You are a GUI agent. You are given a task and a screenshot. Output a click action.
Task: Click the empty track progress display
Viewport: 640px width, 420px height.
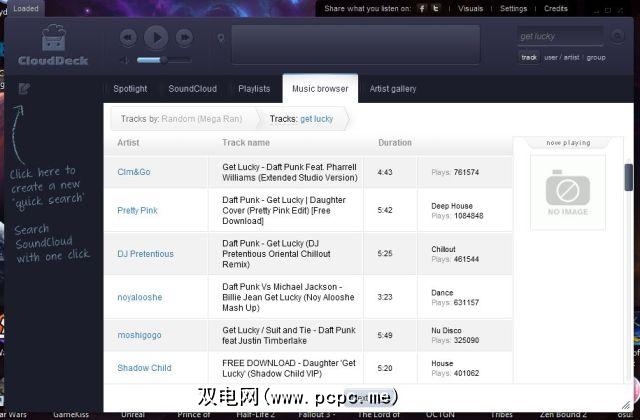[356, 45]
